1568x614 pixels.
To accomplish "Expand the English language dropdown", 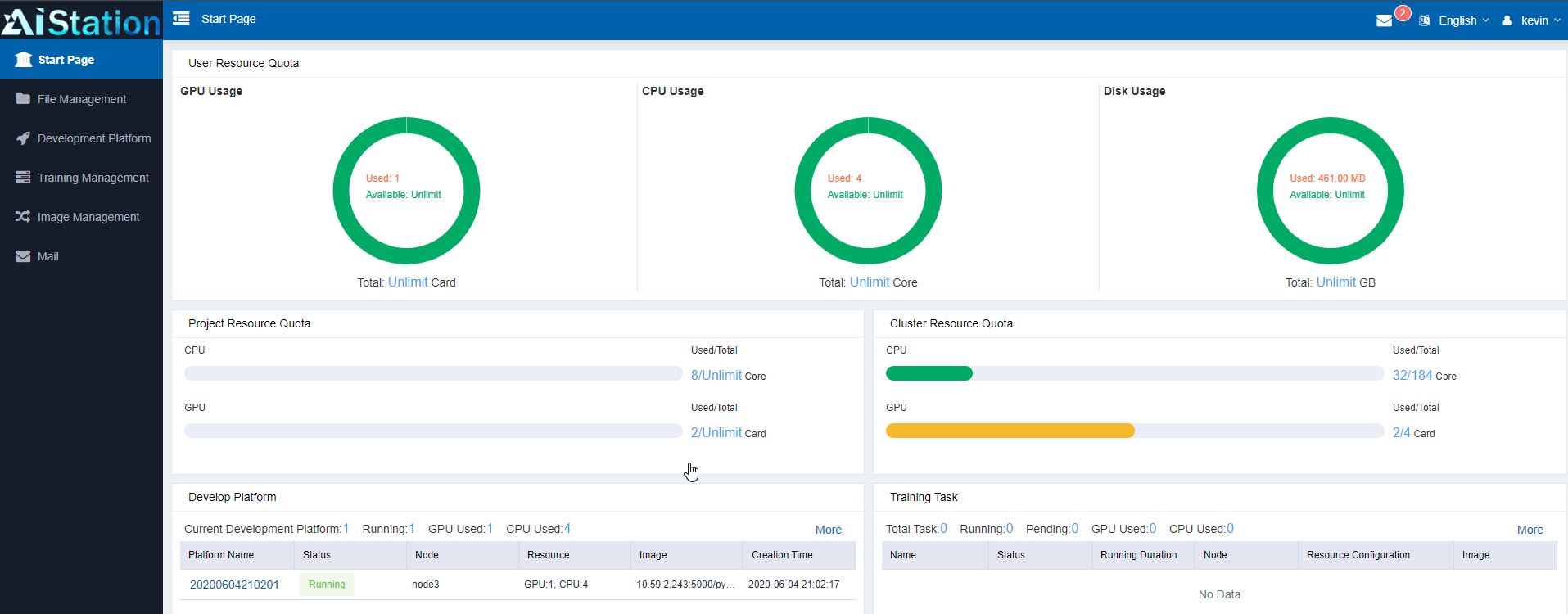I will tap(1464, 20).
